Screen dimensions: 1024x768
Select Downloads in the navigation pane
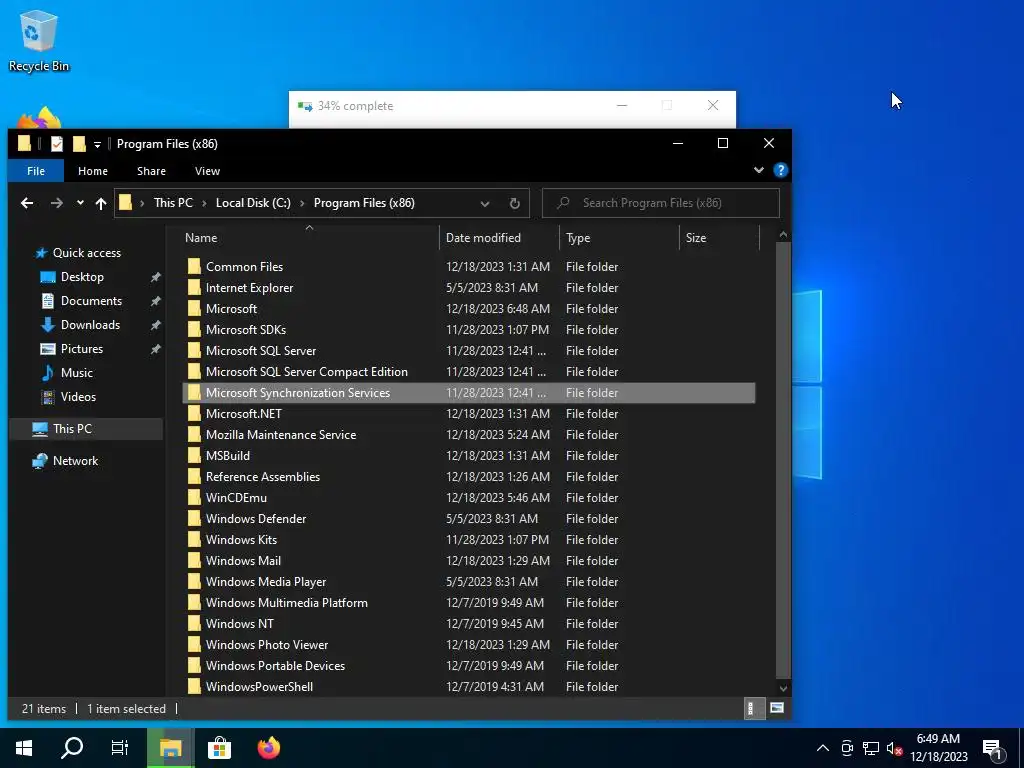[x=90, y=325]
